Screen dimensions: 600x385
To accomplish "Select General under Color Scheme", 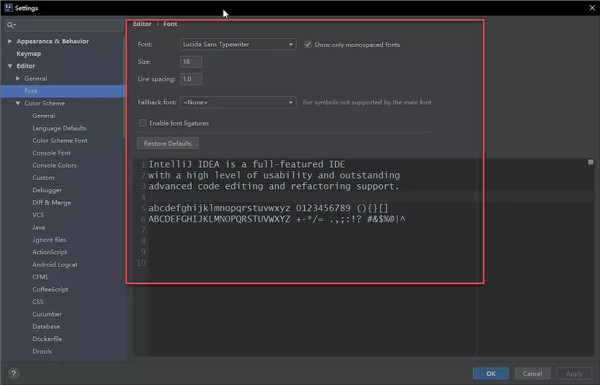I will pyautogui.click(x=44, y=116).
